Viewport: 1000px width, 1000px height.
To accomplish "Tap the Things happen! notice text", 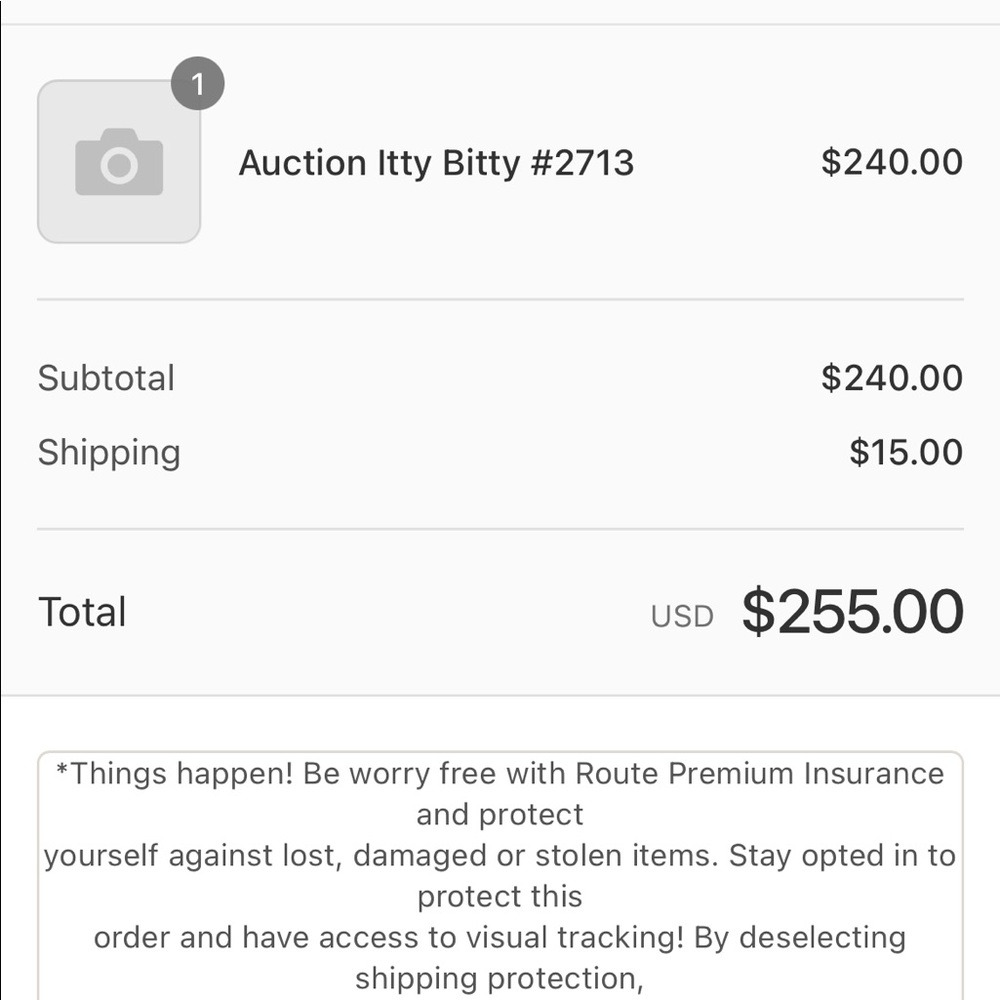I will tap(174, 774).
